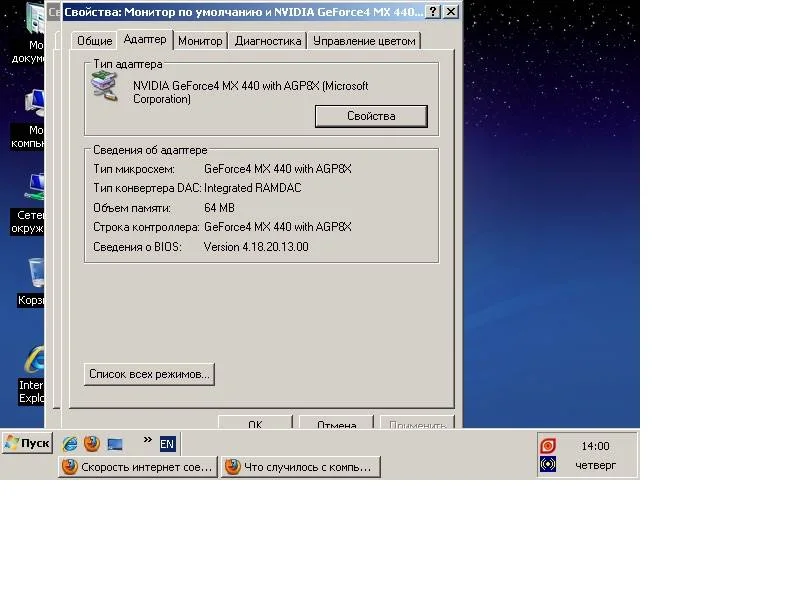The height and width of the screenshot is (600, 800).
Task: Open Список всех режимов button
Action: (x=149, y=374)
